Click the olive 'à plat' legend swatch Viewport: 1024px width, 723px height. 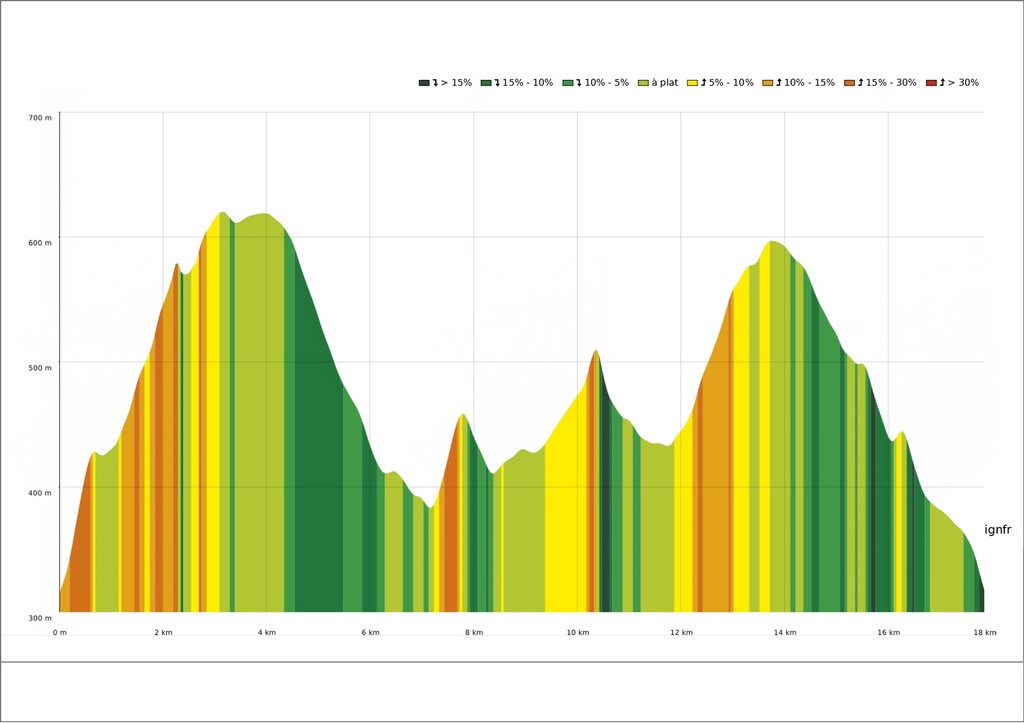coord(643,83)
